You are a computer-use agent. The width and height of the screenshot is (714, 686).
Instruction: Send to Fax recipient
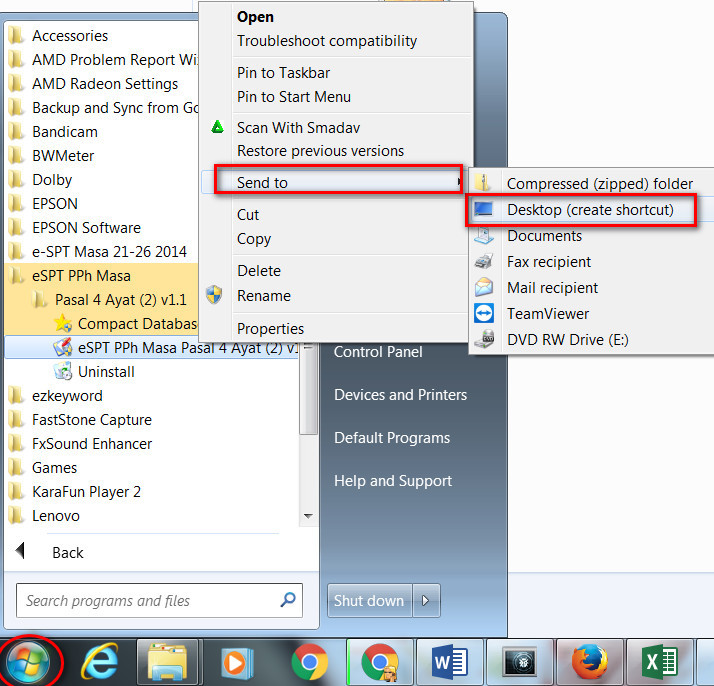(x=549, y=262)
